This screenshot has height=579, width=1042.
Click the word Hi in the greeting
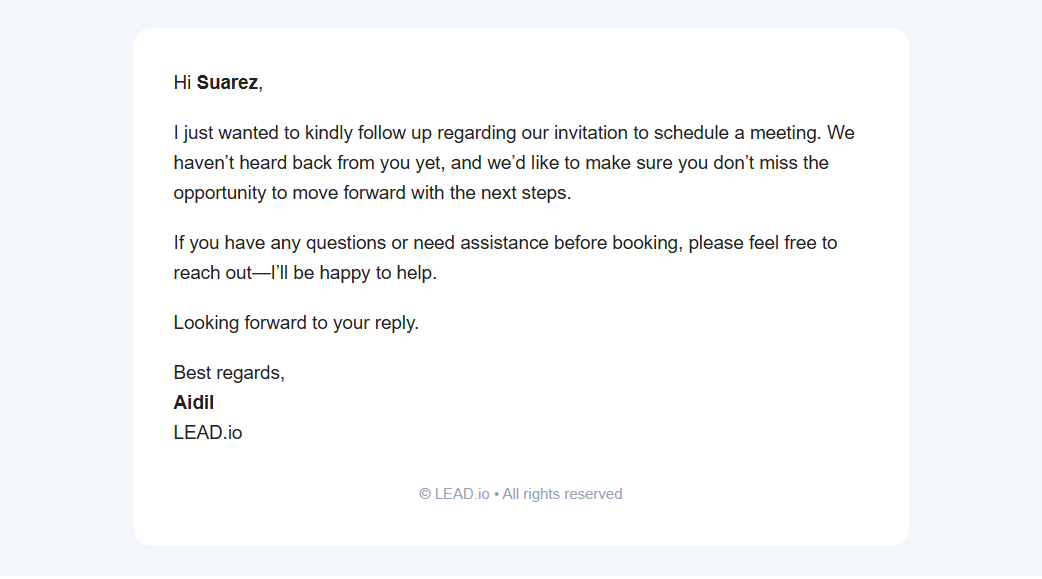(182, 83)
